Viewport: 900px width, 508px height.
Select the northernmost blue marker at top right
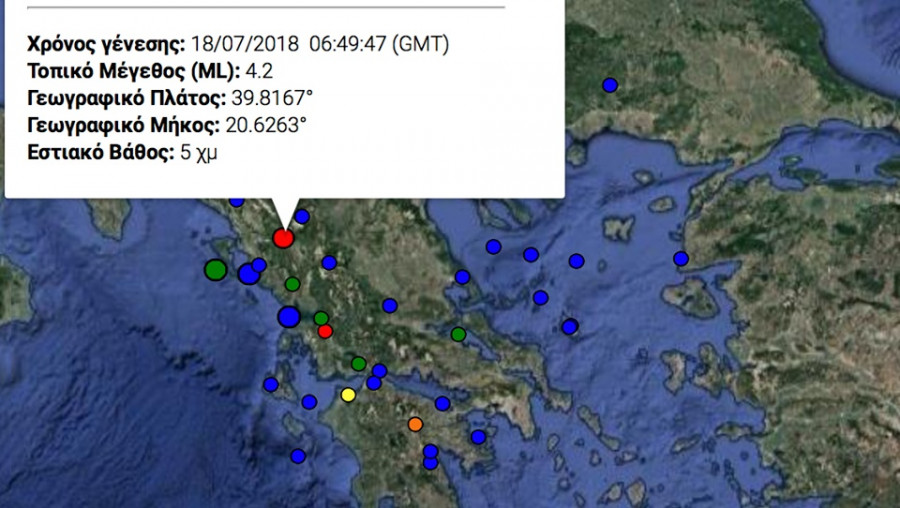point(609,85)
